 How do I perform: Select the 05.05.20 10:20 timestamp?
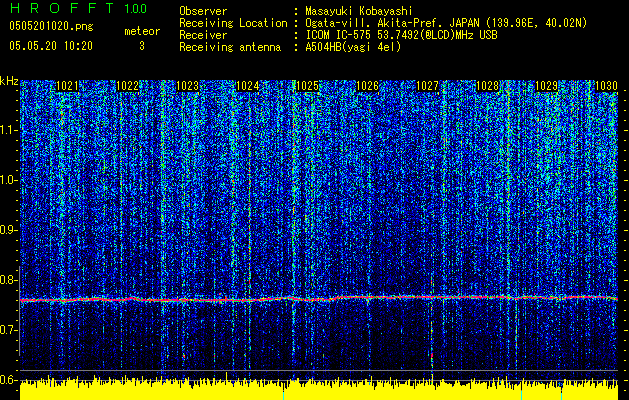(x=50, y=46)
